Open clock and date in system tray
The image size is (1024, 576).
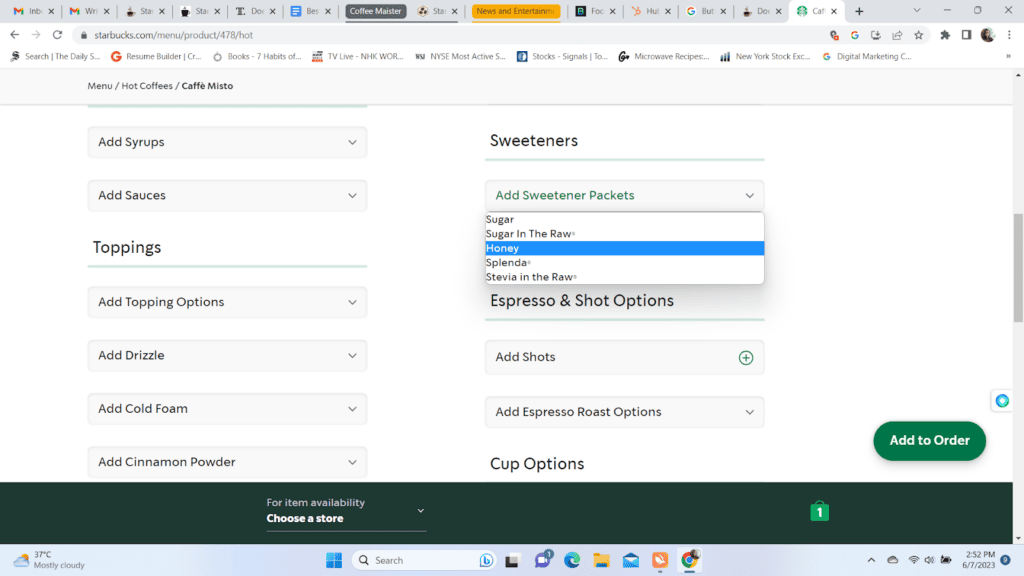978,560
